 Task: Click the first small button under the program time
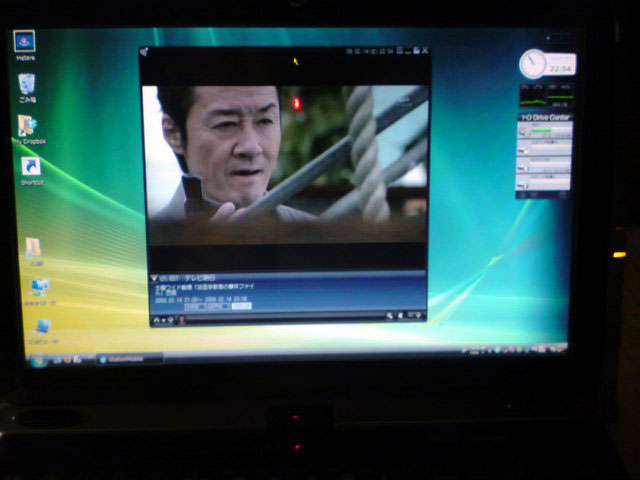click(x=195, y=307)
